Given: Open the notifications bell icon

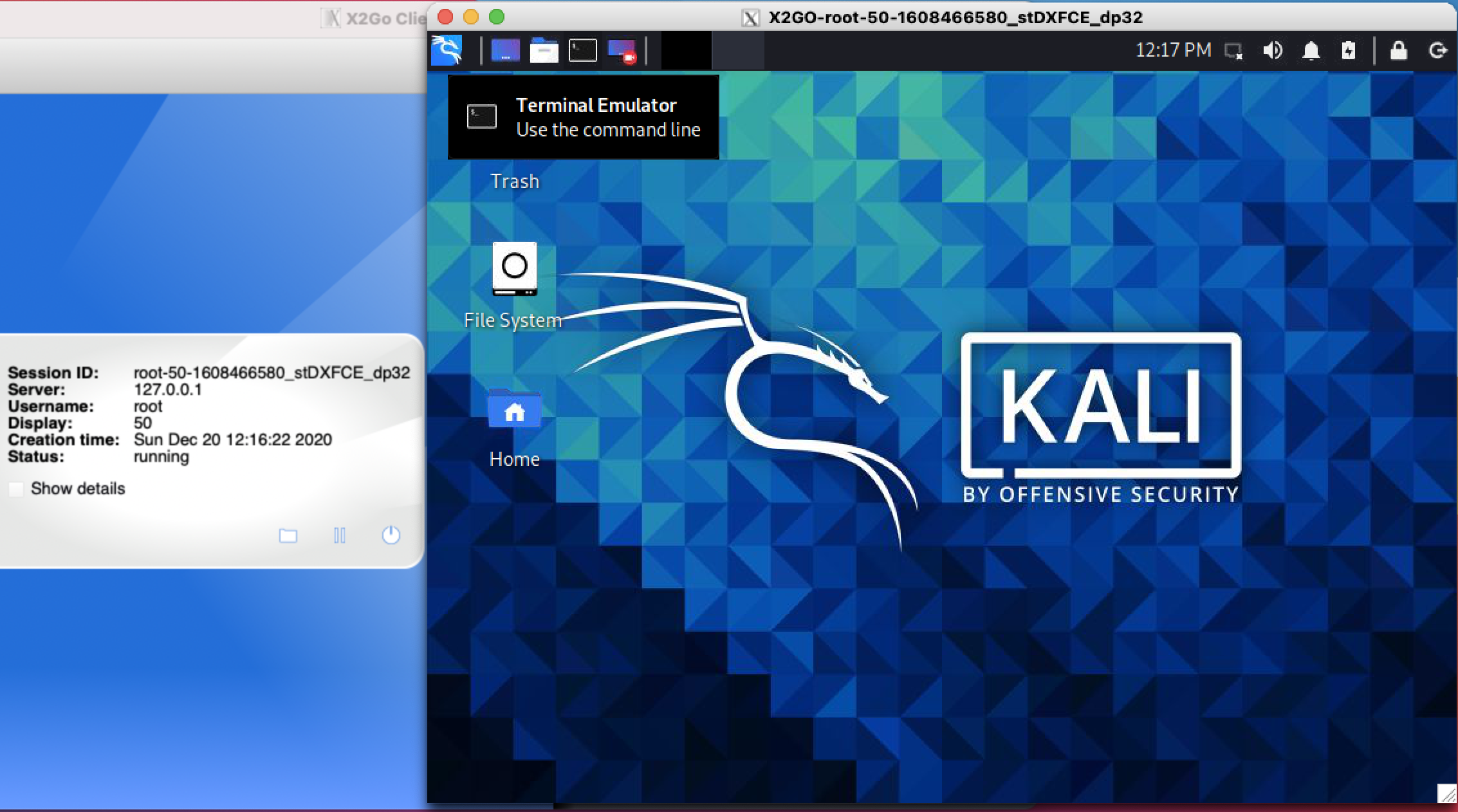Looking at the screenshot, I should (1311, 50).
